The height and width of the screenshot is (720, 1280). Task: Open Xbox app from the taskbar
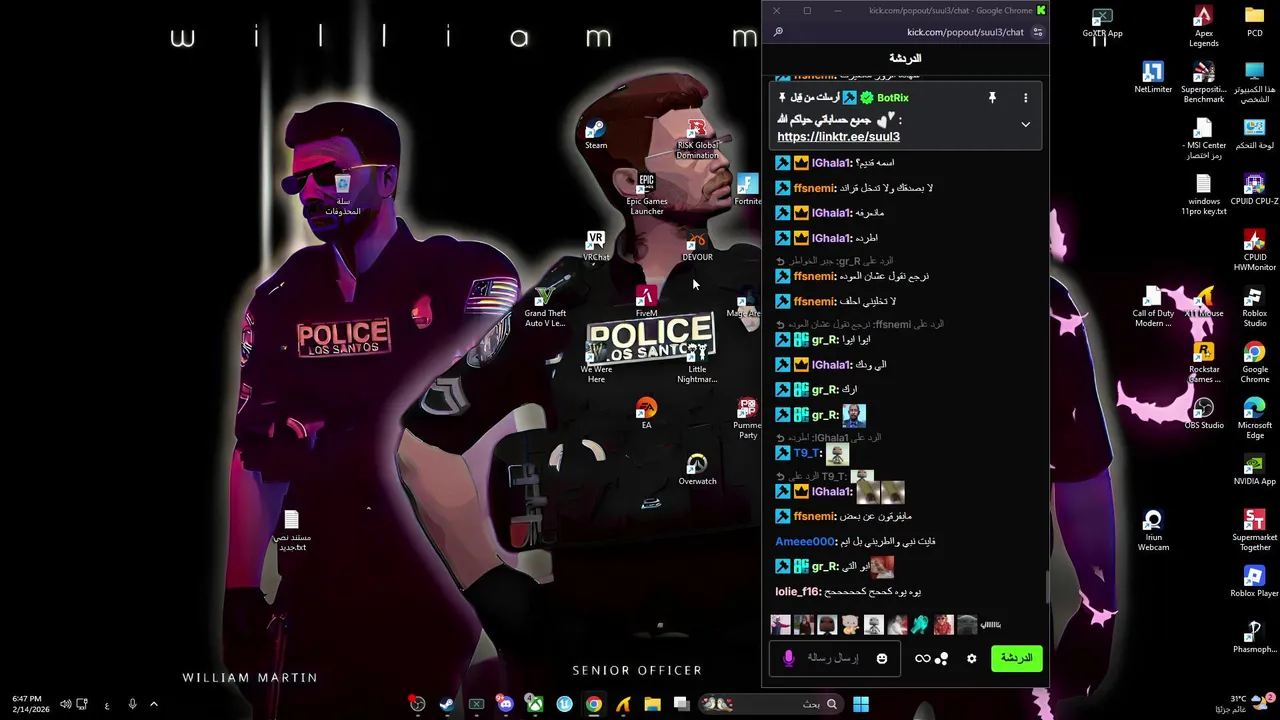(x=535, y=705)
